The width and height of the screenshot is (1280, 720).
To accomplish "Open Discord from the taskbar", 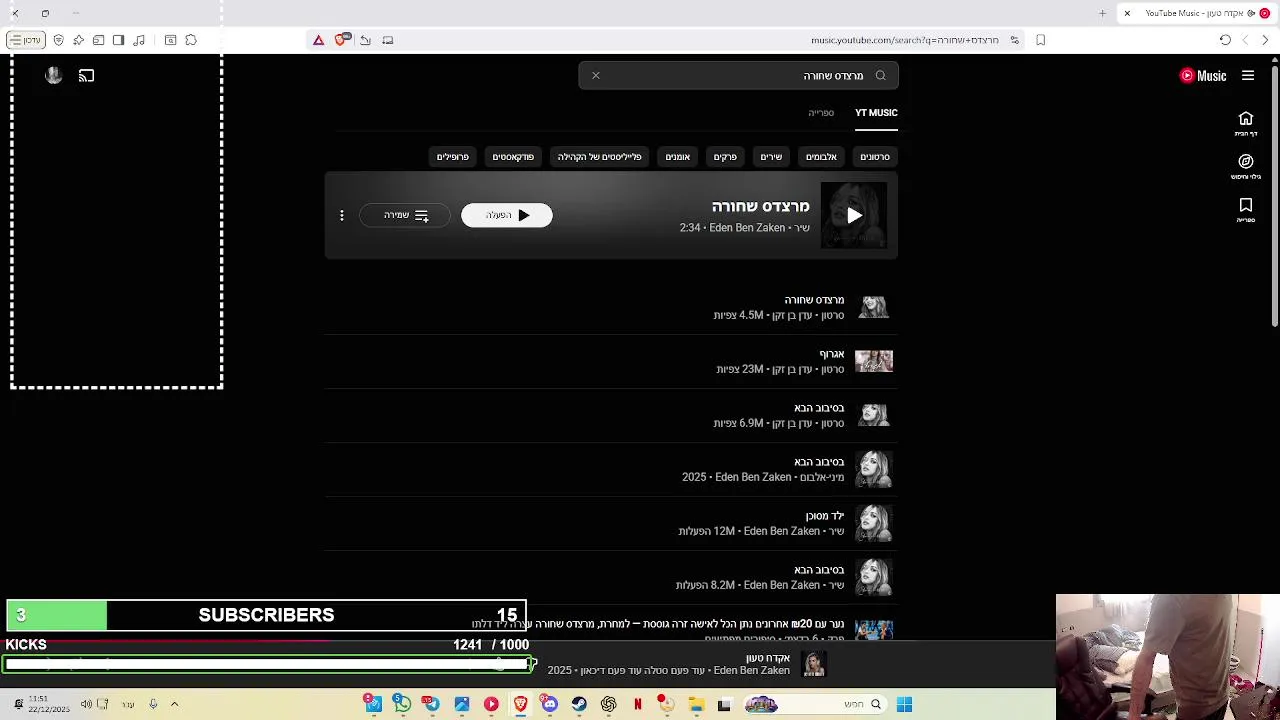I will [x=549, y=704].
